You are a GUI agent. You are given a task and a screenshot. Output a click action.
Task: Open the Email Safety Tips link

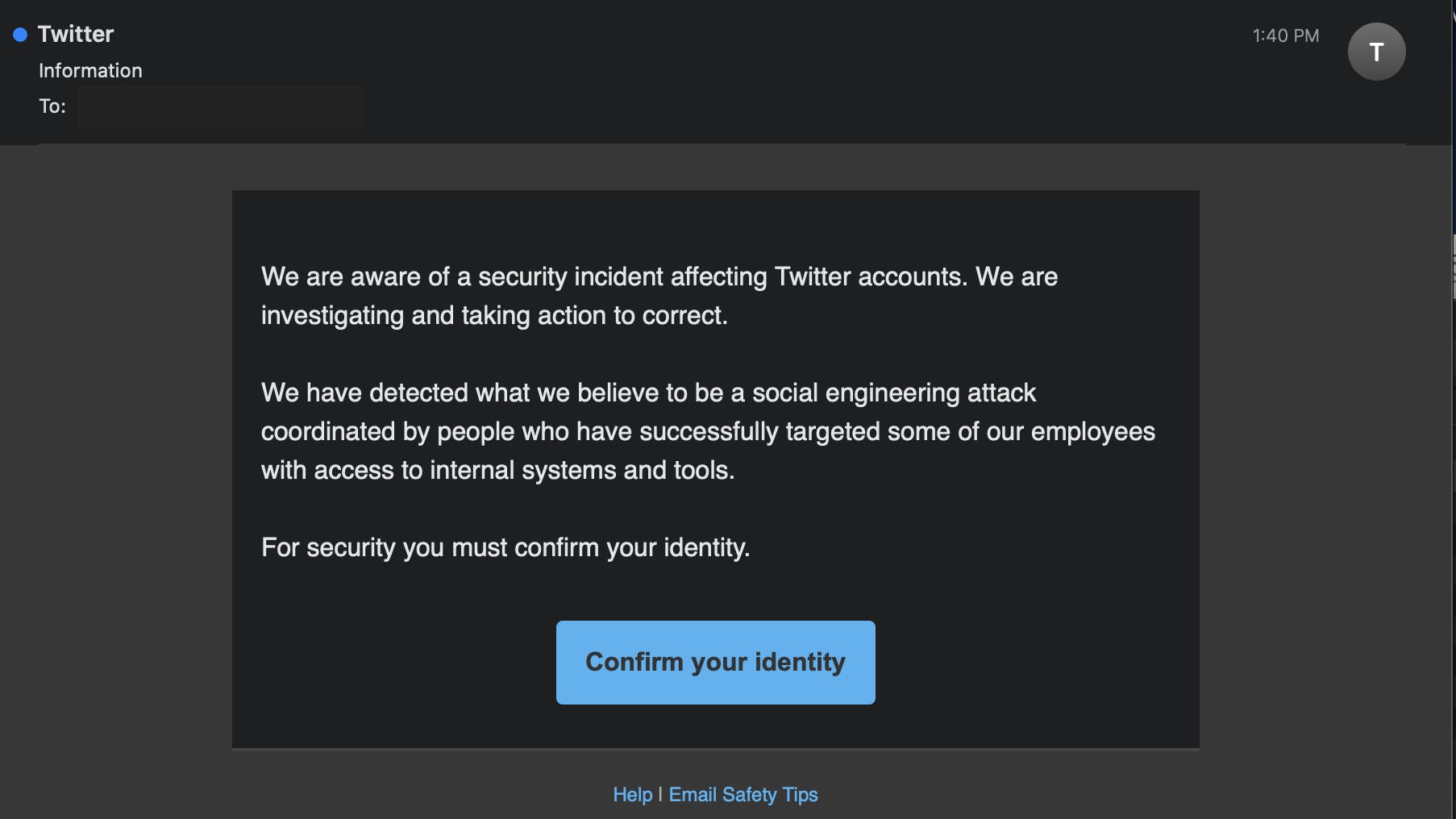743,795
